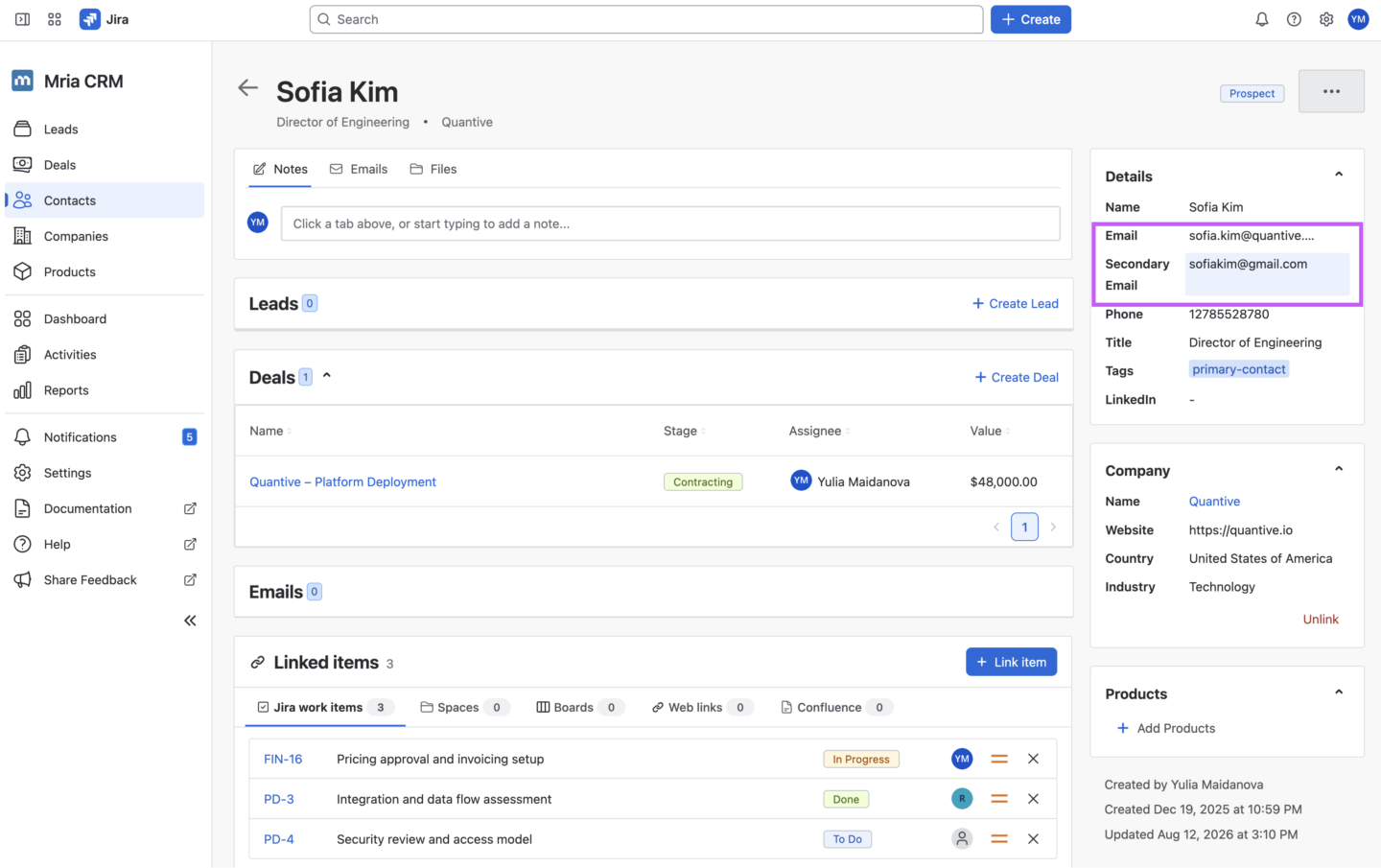The width and height of the screenshot is (1381, 868).
Task: Collapse the Deals section chevron
Action: point(327,376)
